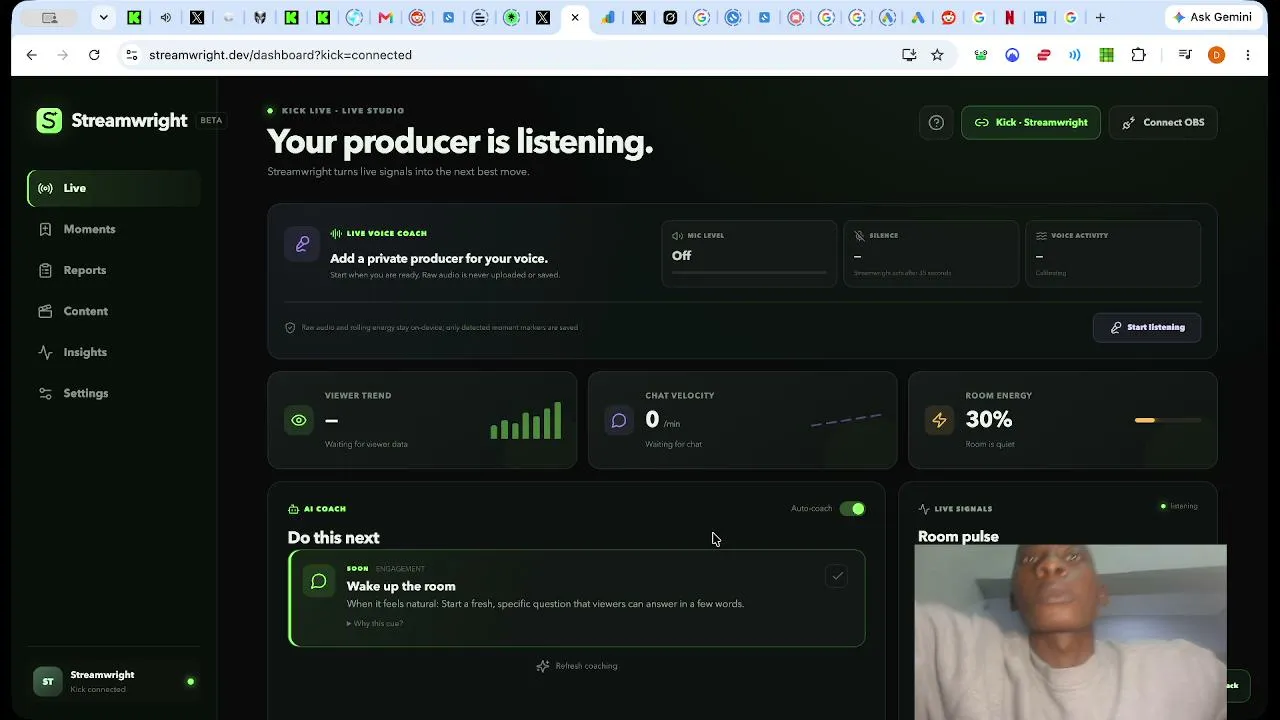This screenshot has width=1280, height=720.
Task: Click the '30%' room energy value
Action: (x=989, y=420)
